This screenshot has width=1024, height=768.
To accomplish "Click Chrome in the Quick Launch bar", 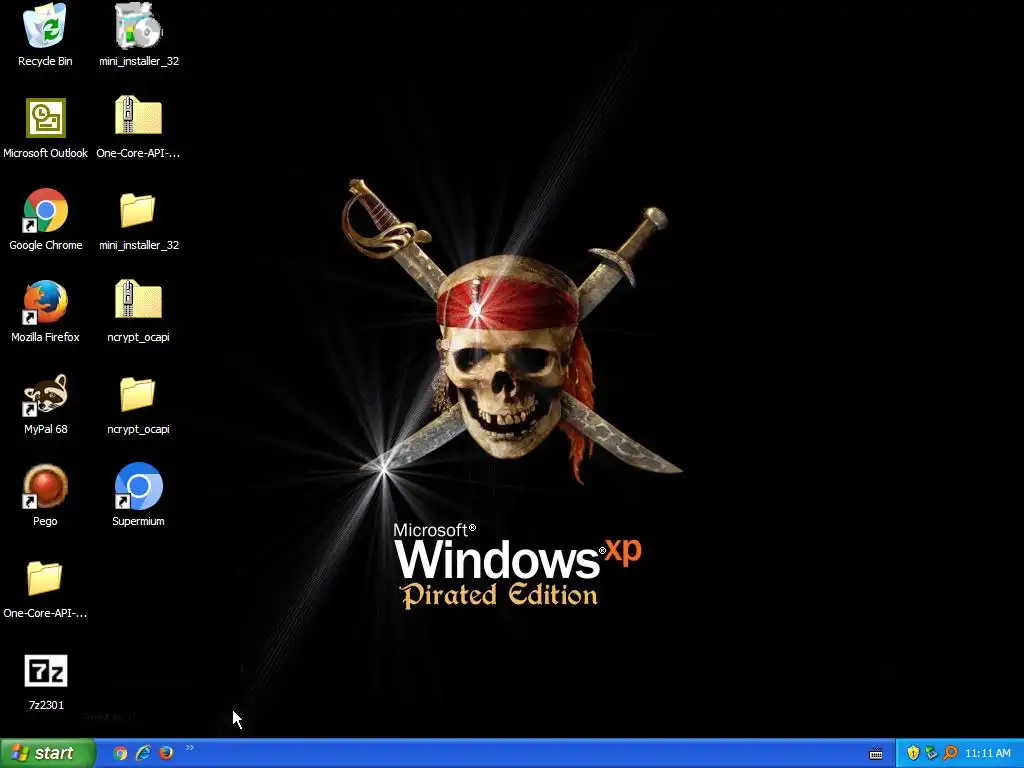I will (120, 753).
